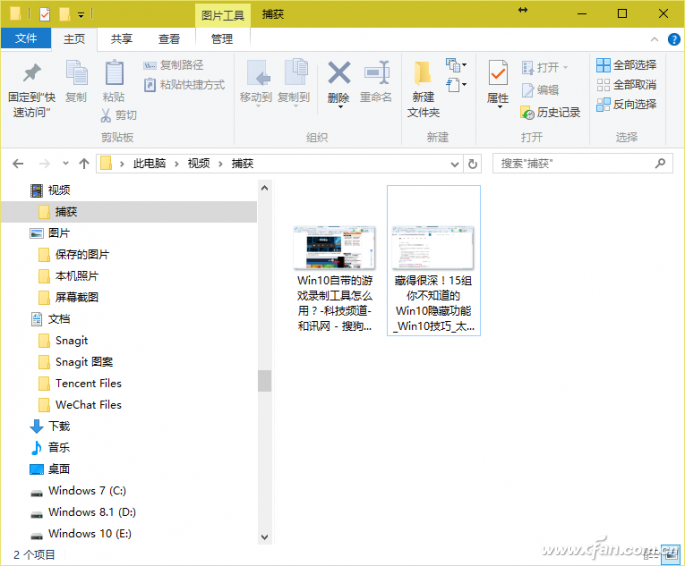685x566 pixels.
Task: Click the Pin to Quick access icon
Action: 32,73
